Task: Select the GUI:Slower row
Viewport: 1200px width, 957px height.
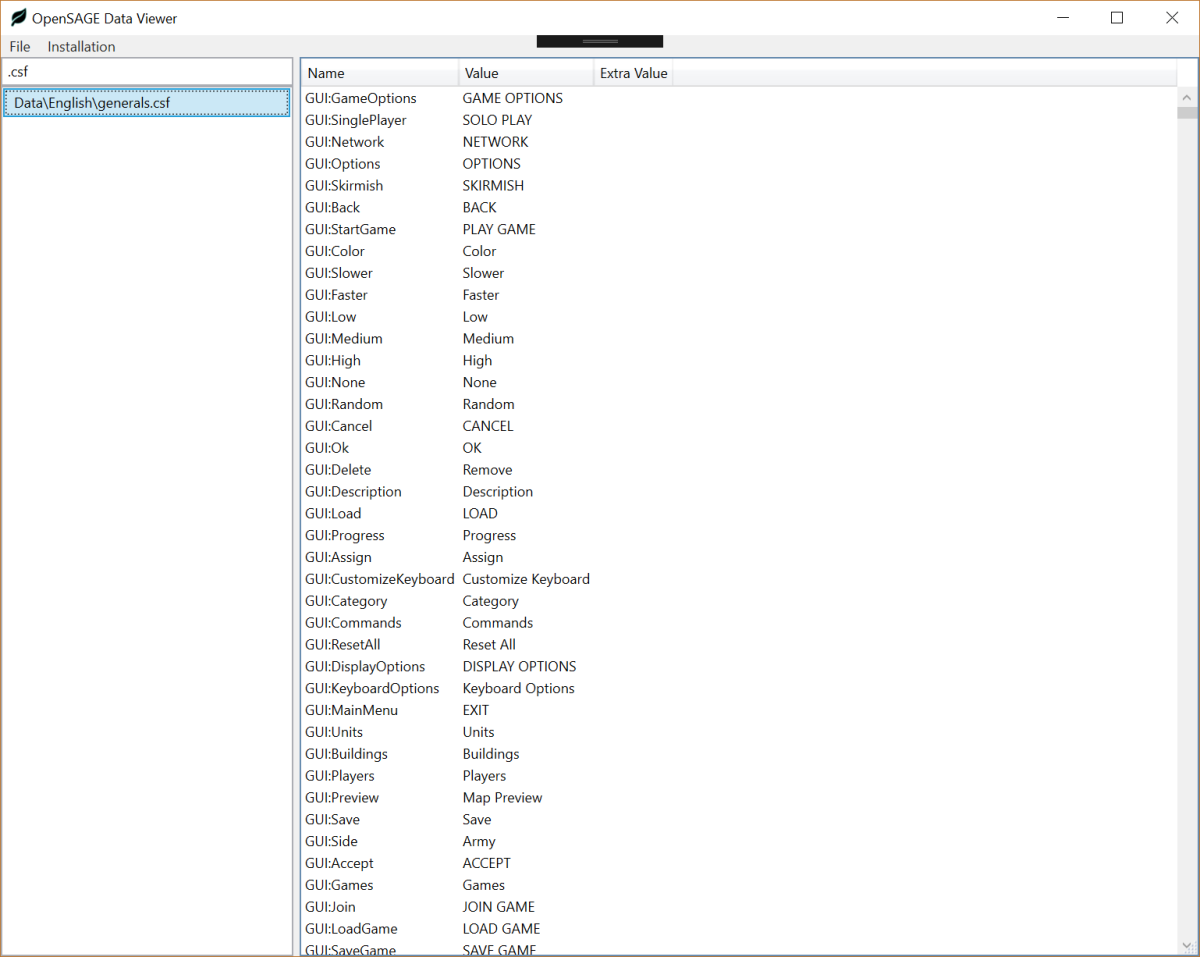Action: pos(740,273)
